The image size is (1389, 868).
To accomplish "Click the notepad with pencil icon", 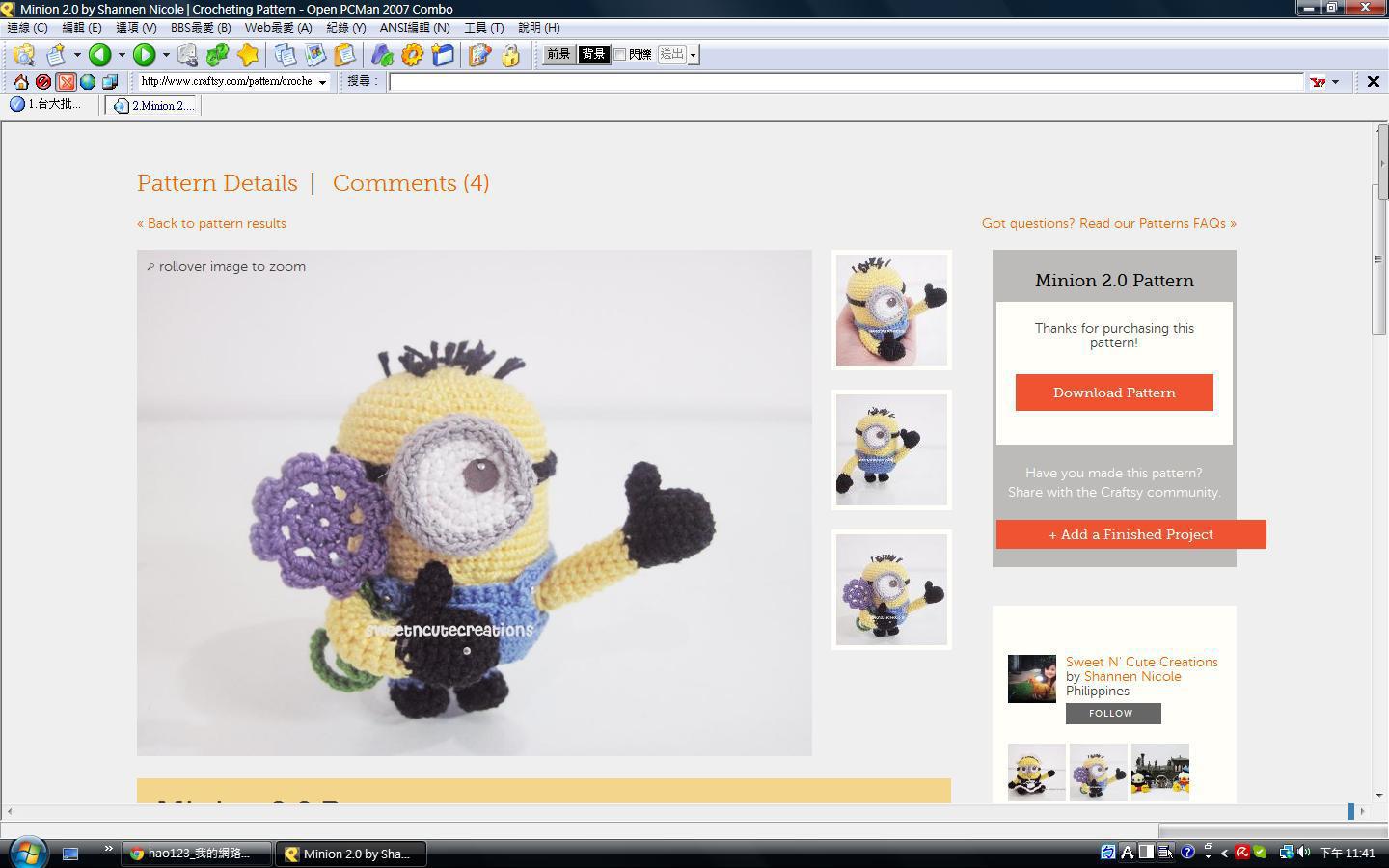I will (x=480, y=55).
